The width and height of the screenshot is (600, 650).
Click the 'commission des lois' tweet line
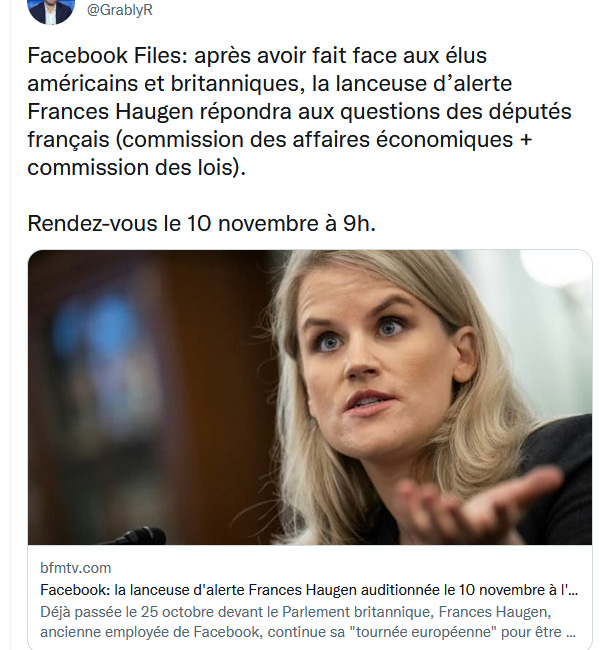[136, 167]
